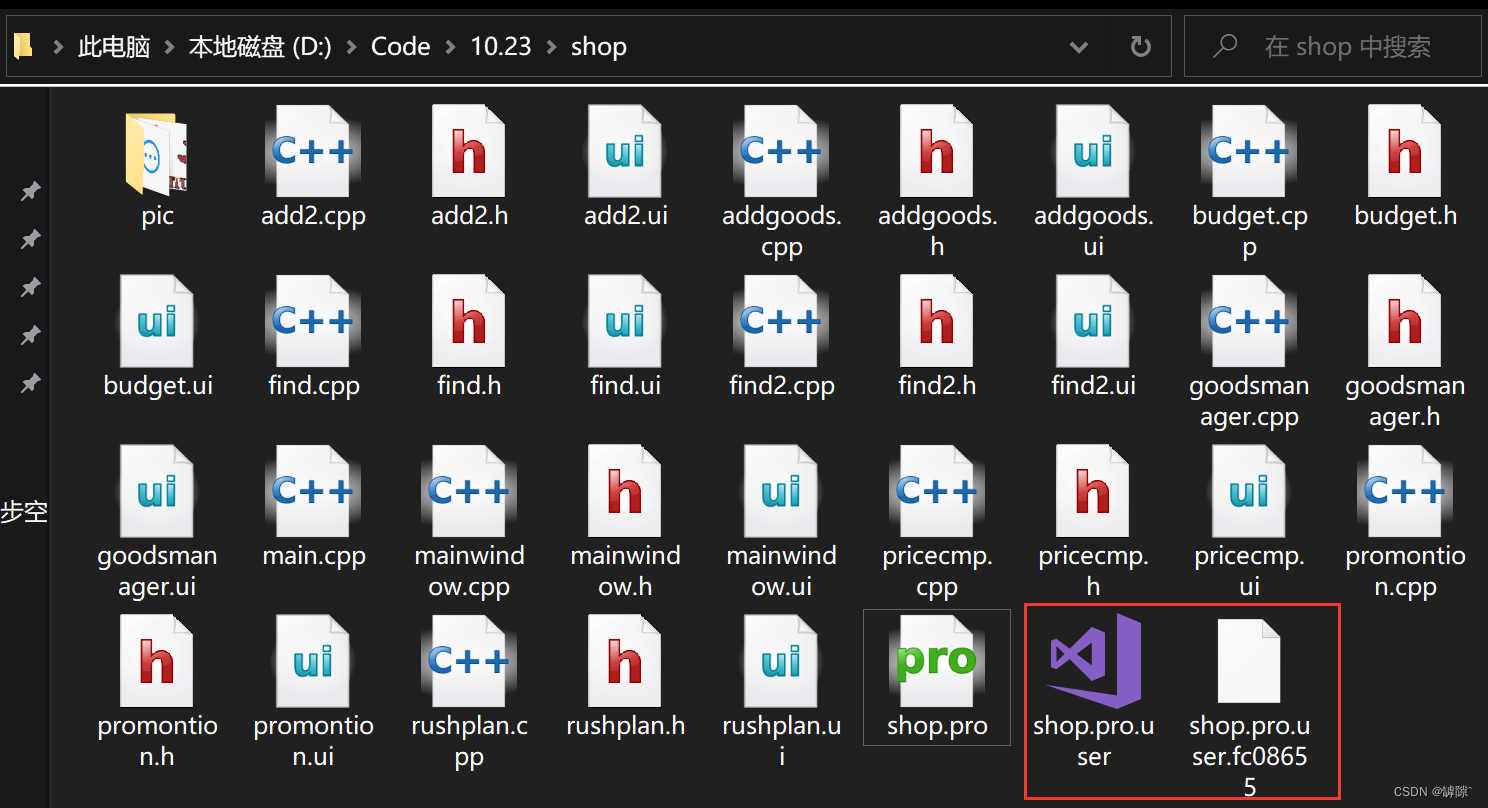Click the "rushplan.h" file name label
Image resolution: width=1488 pixels, height=808 pixels.
(x=625, y=726)
